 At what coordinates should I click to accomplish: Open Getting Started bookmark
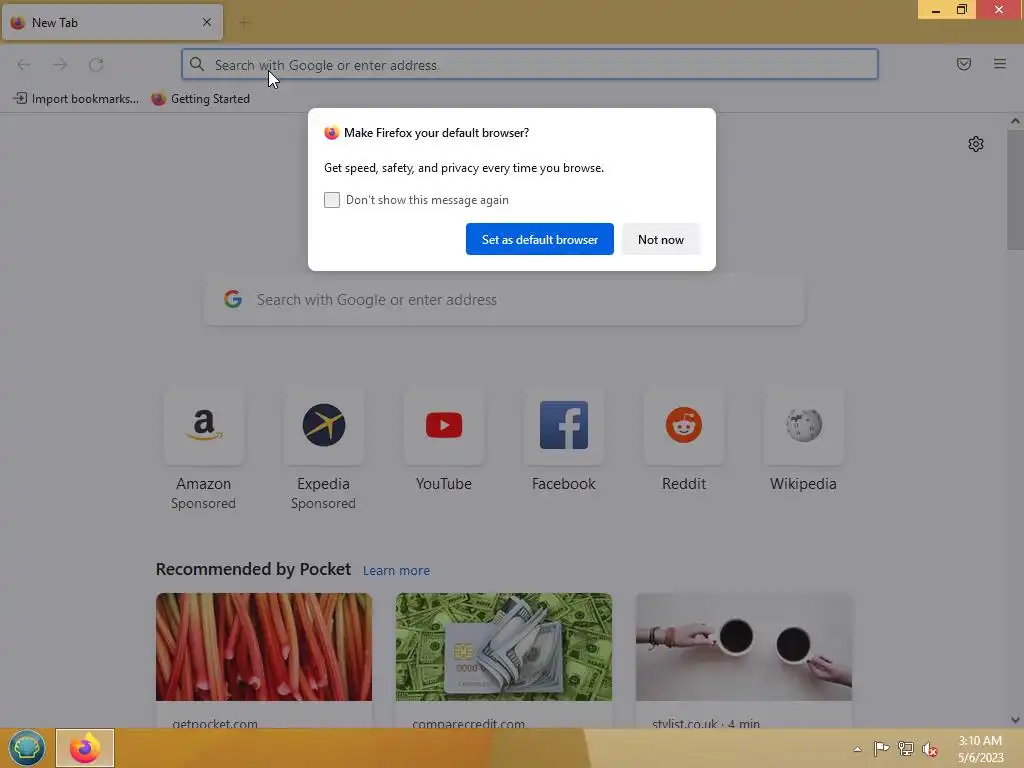200,99
